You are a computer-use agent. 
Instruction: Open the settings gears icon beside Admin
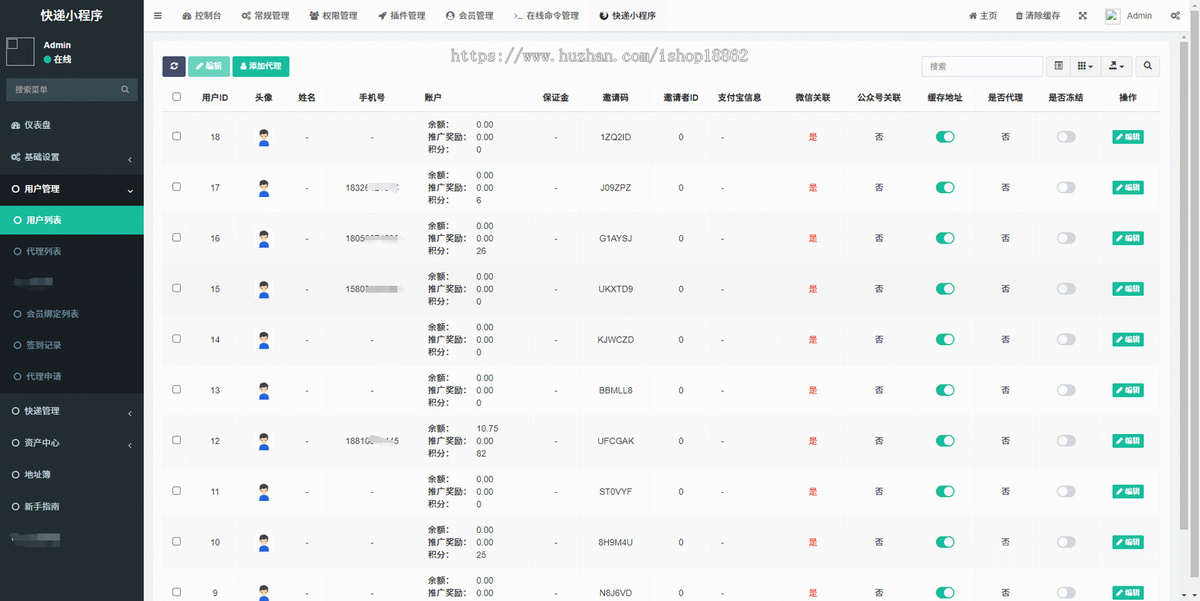[1176, 15]
